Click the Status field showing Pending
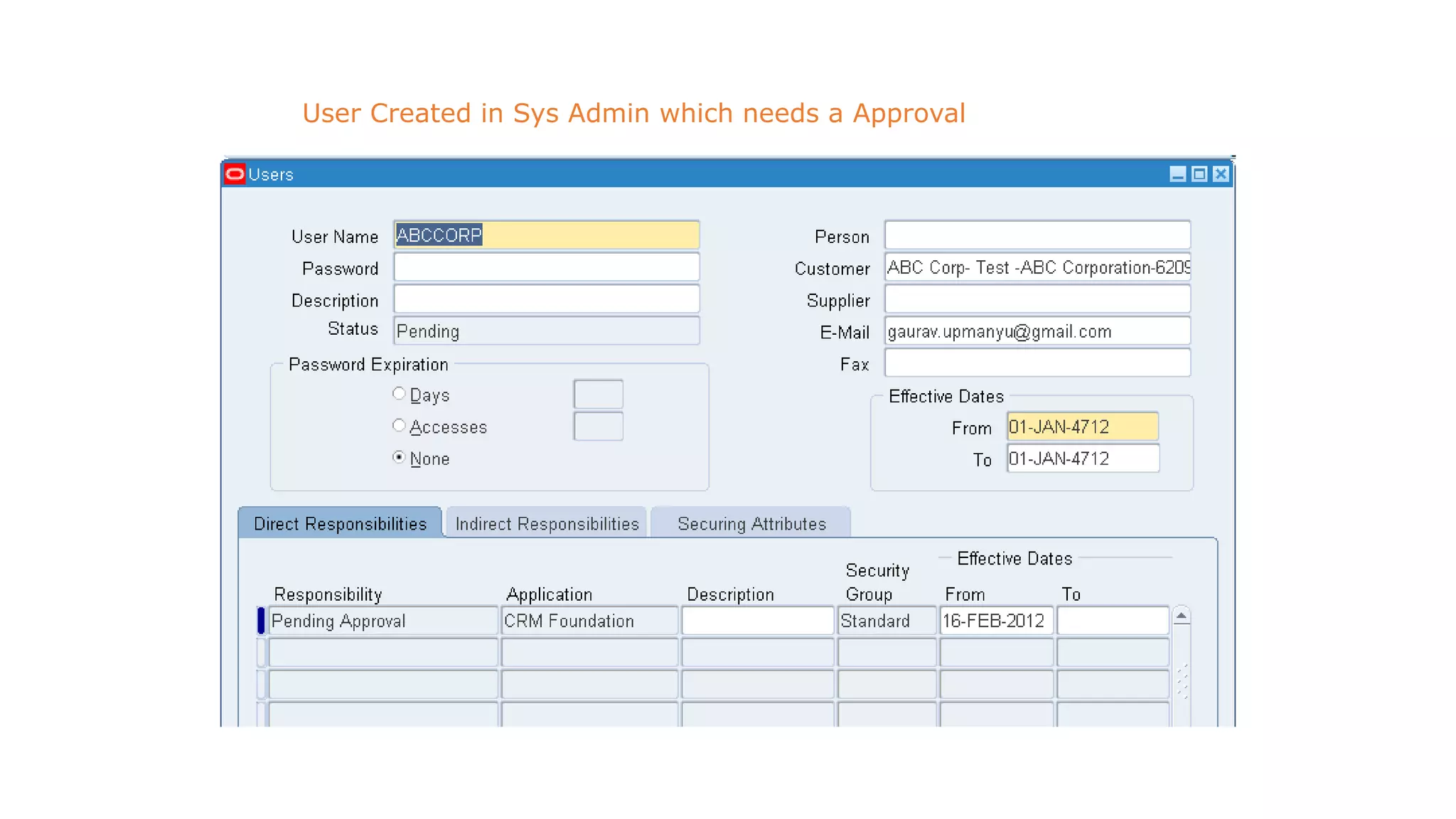1456x819 pixels. point(546,331)
